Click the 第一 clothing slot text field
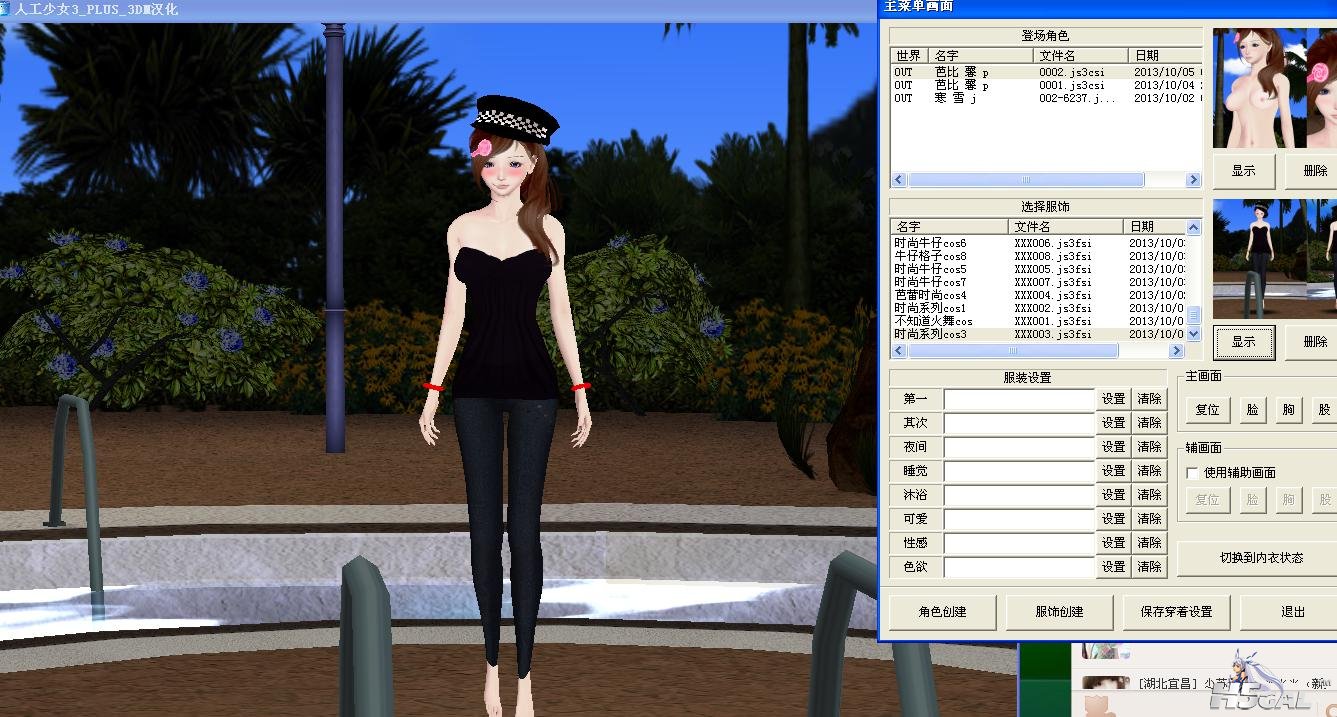This screenshot has height=717, width=1337. (x=1018, y=399)
